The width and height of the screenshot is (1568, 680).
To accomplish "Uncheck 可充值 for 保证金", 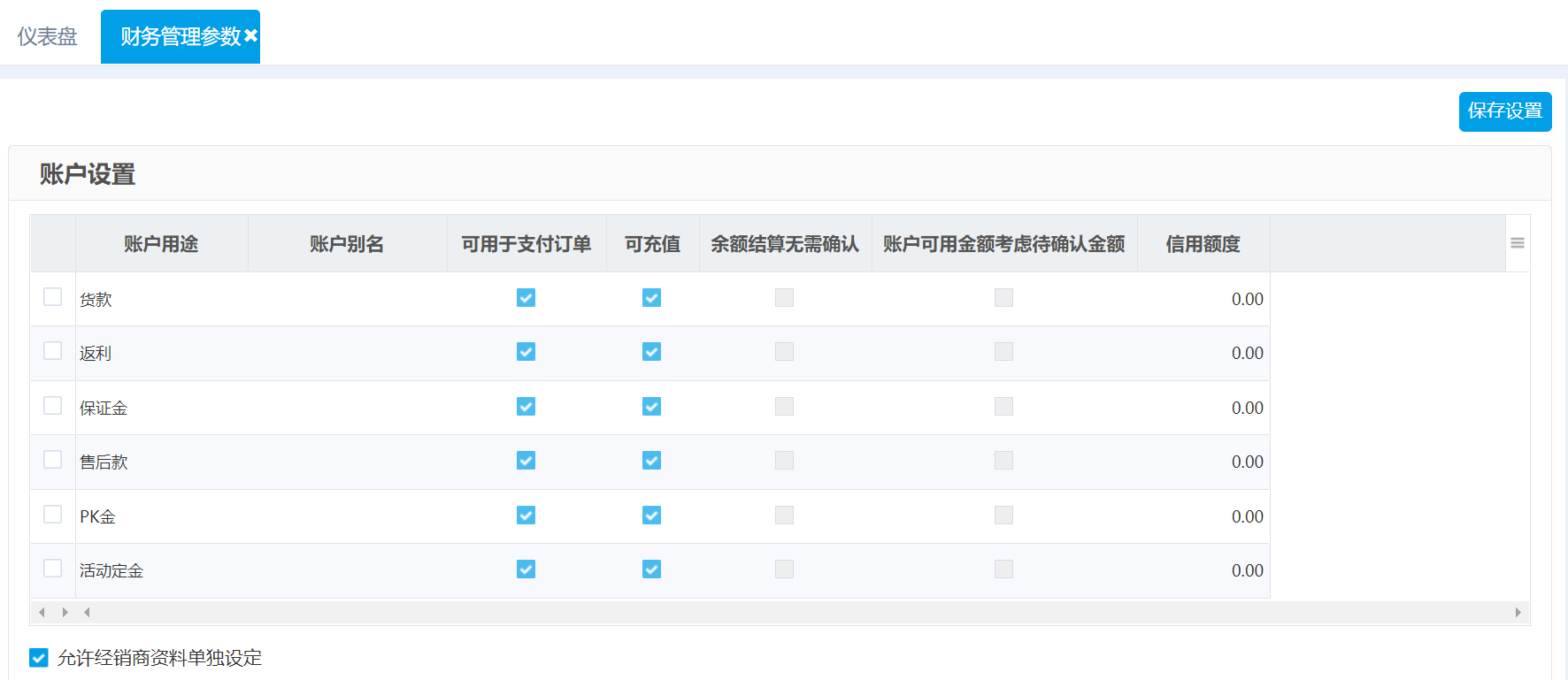I will (652, 407).
